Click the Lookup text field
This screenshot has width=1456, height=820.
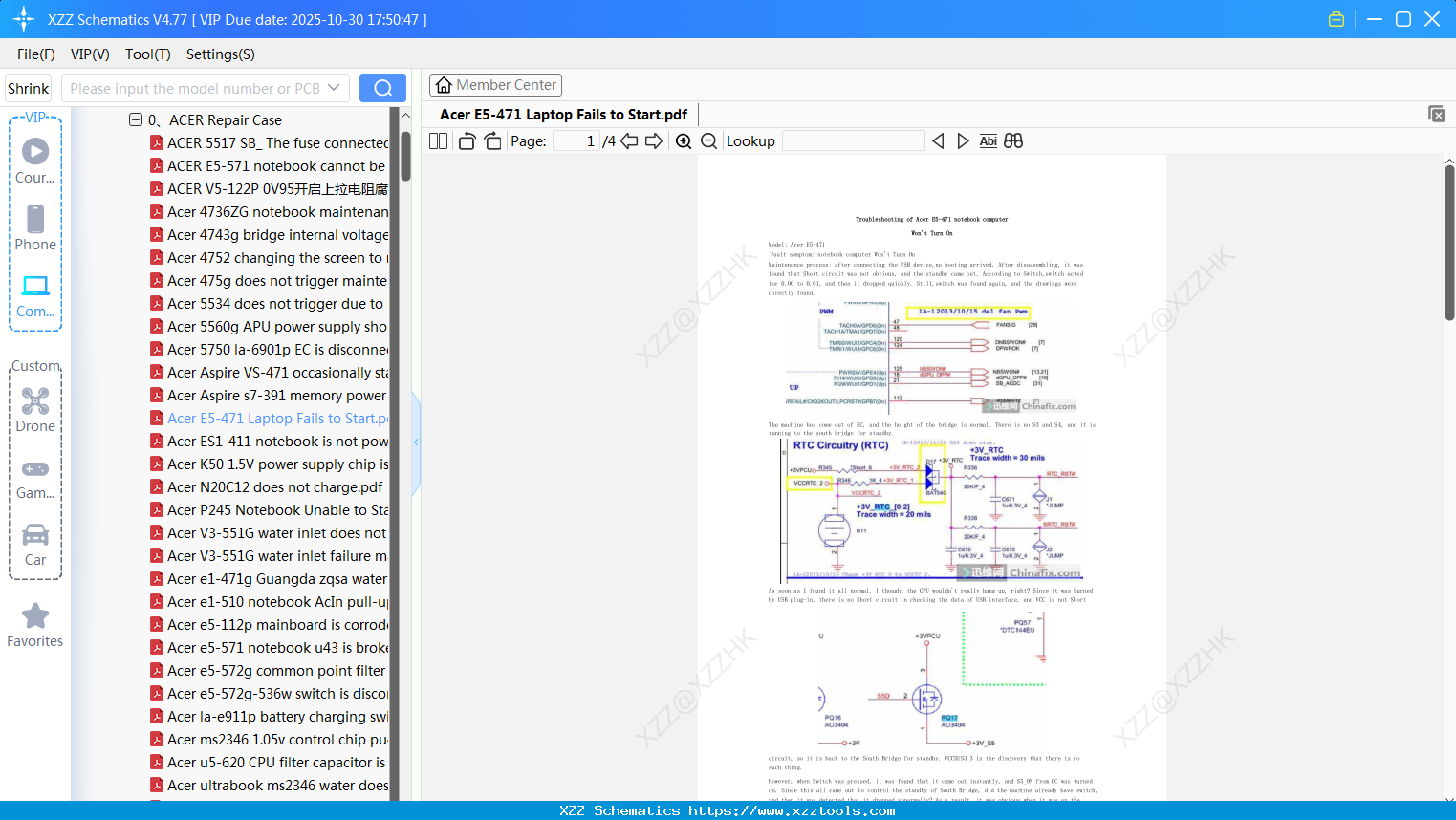pos(854,141)
